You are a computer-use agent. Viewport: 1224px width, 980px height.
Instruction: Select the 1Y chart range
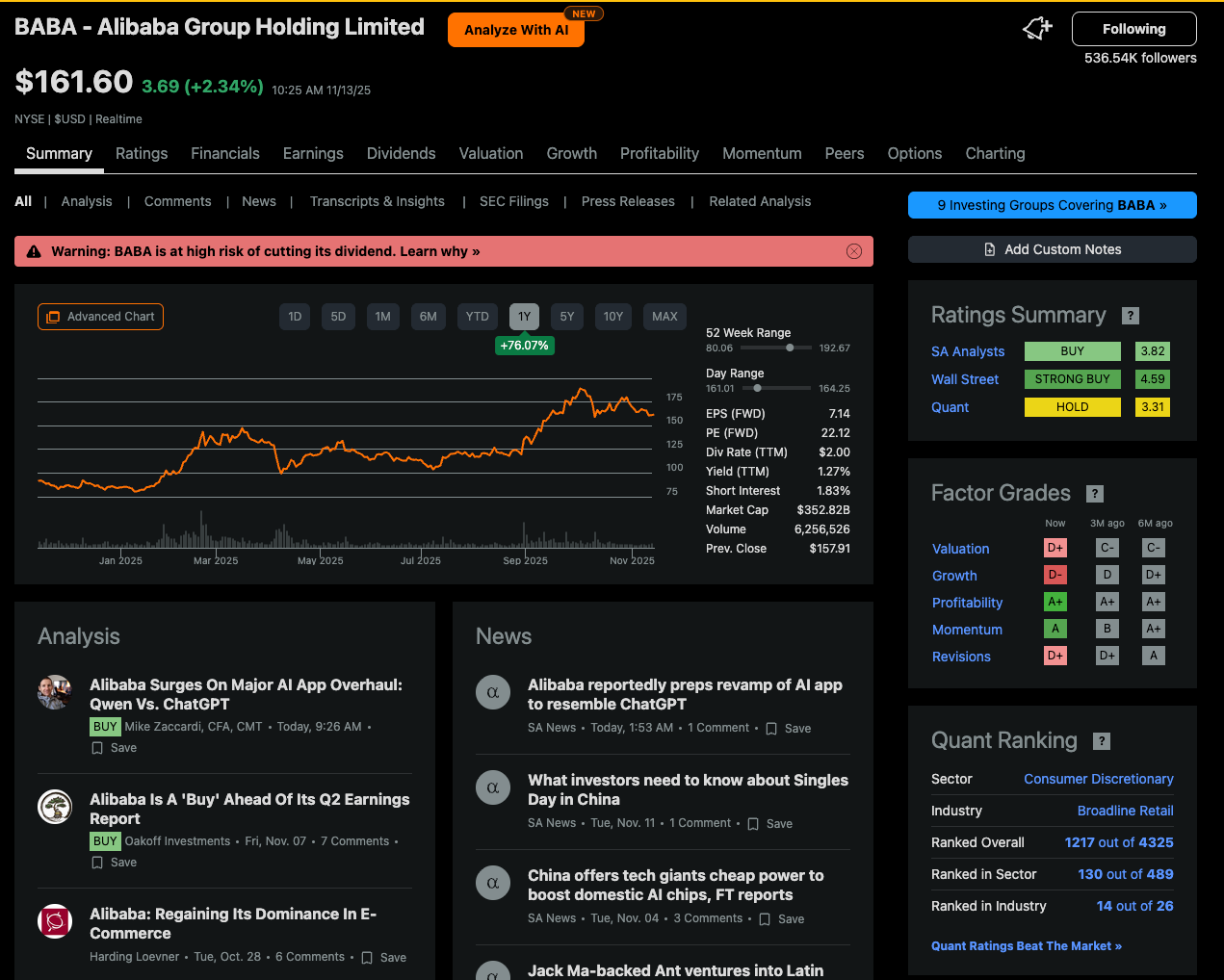point(524,317)
